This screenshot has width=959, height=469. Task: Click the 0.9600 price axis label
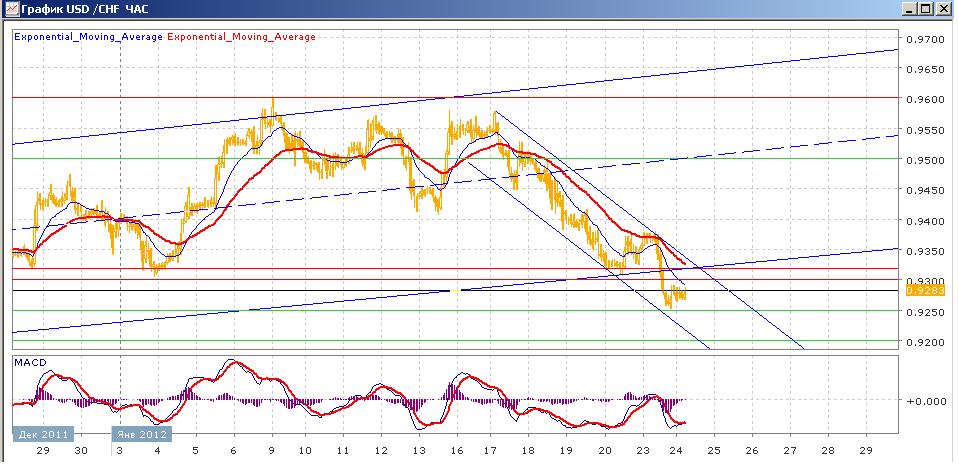click(925, 100)
